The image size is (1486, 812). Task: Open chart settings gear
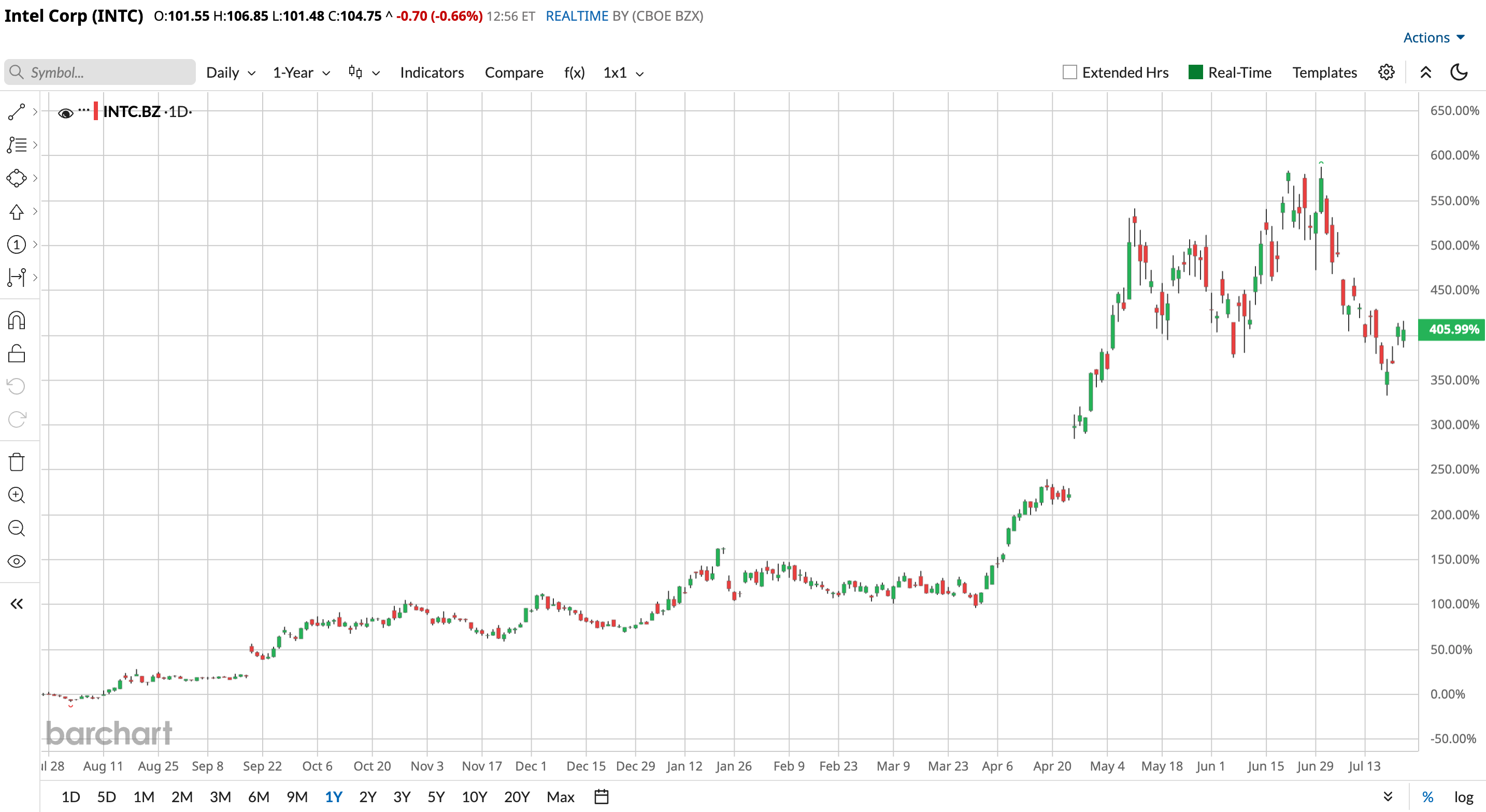(1386, 72)
